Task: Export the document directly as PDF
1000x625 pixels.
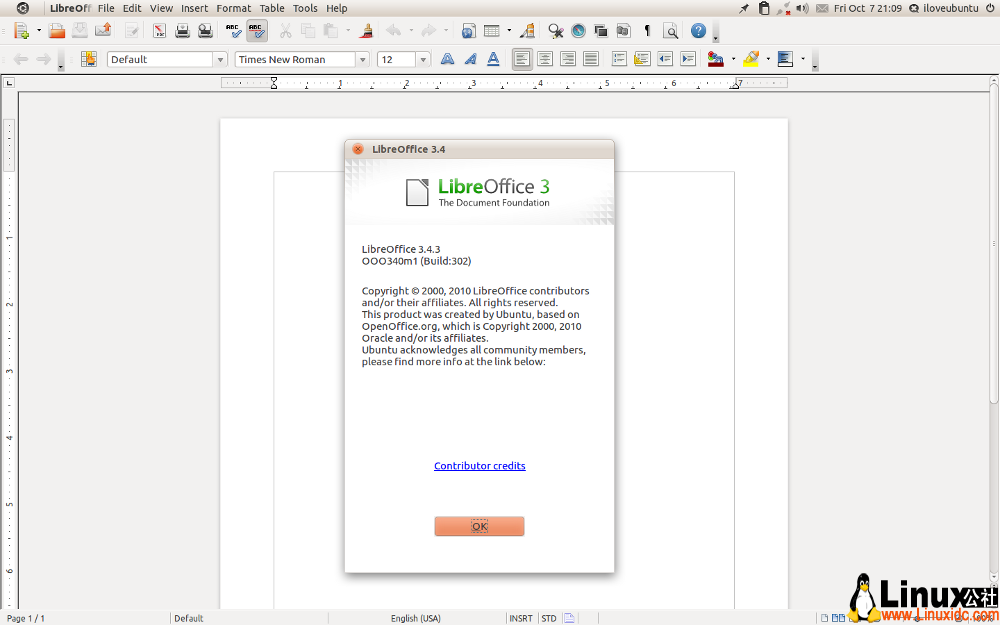Action: point(159,30)
